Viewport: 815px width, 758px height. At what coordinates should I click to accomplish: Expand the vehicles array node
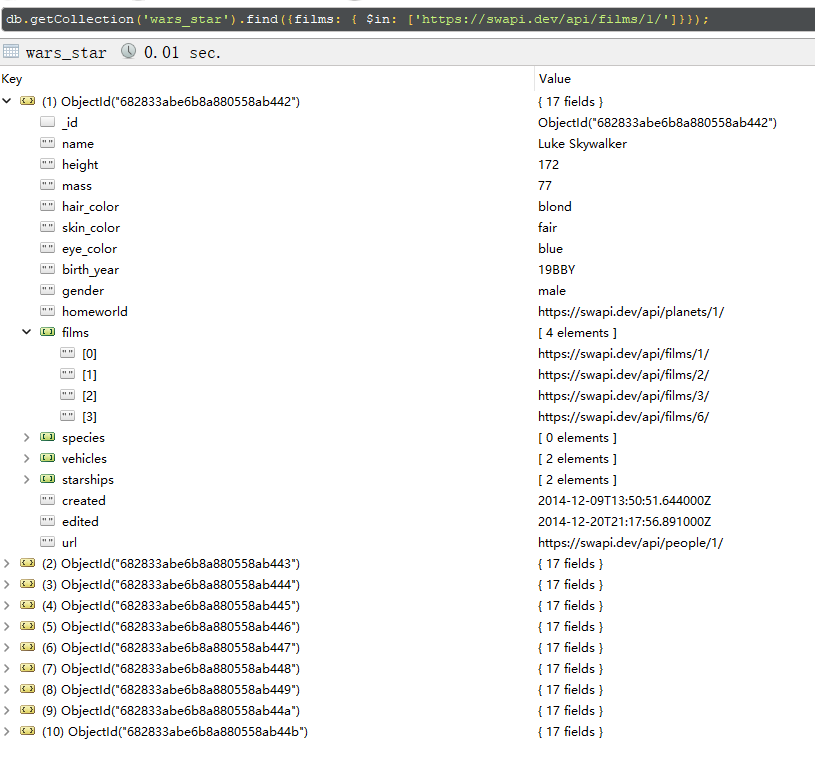coord(27,458)
